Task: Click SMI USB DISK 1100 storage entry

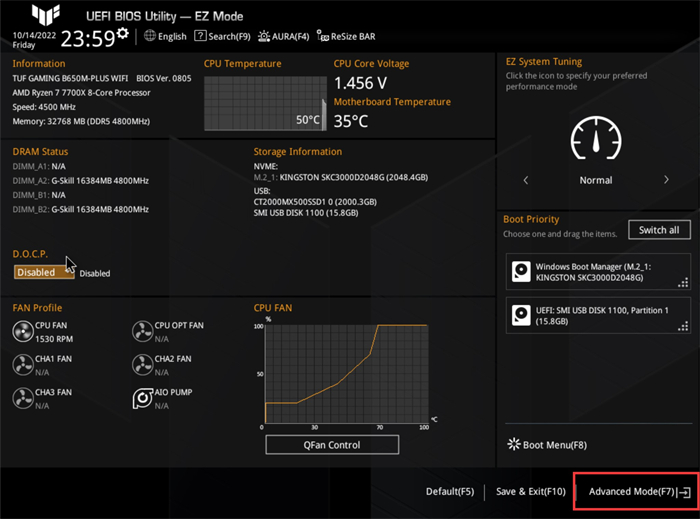Action: pos(306,213)
